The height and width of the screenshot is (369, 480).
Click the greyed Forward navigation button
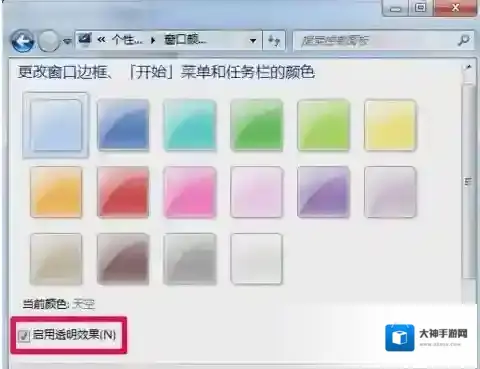pos(49,41)
